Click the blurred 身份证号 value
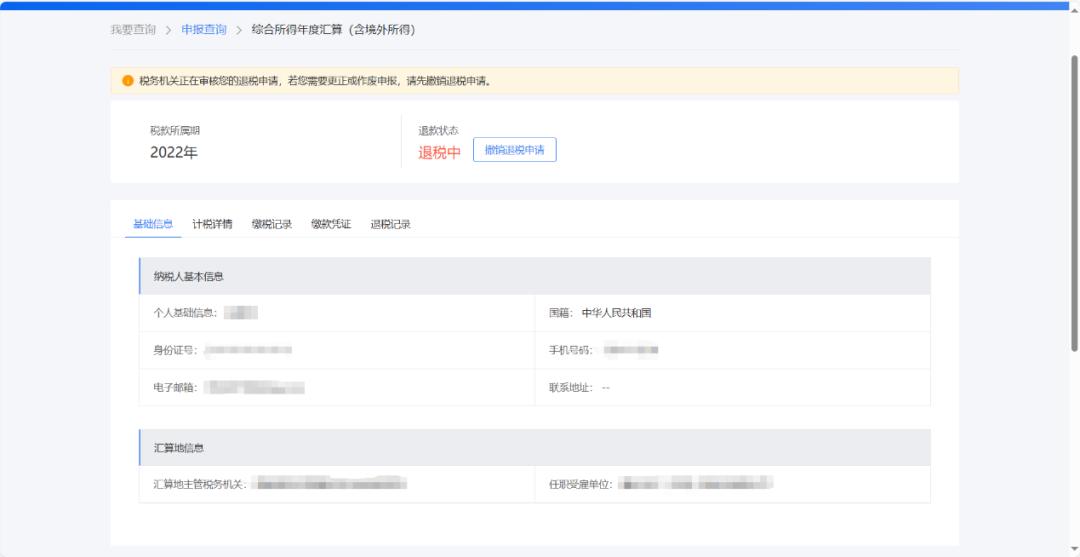This screenshot has width=1080, height=557. [x=248, y=350]
